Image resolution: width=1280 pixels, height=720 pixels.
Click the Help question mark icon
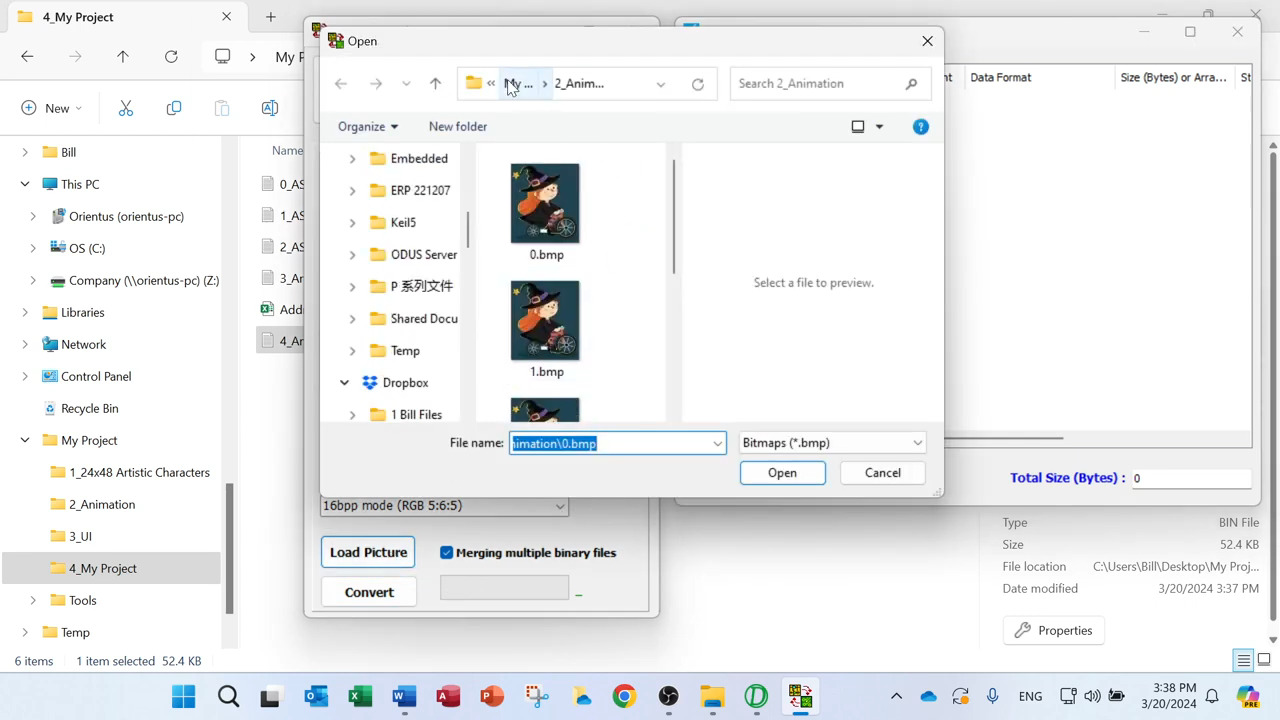920,127
